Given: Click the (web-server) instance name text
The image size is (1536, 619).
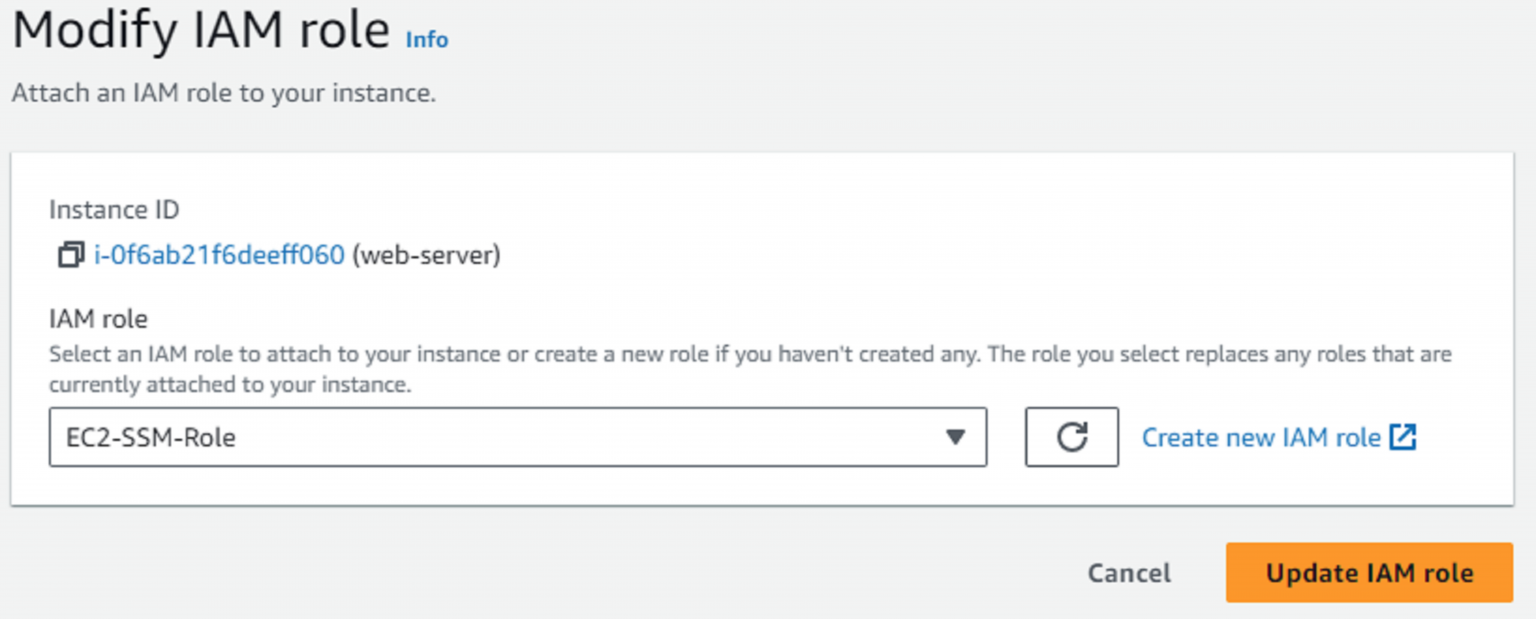Looking at the screenshot, I should 426,256.
